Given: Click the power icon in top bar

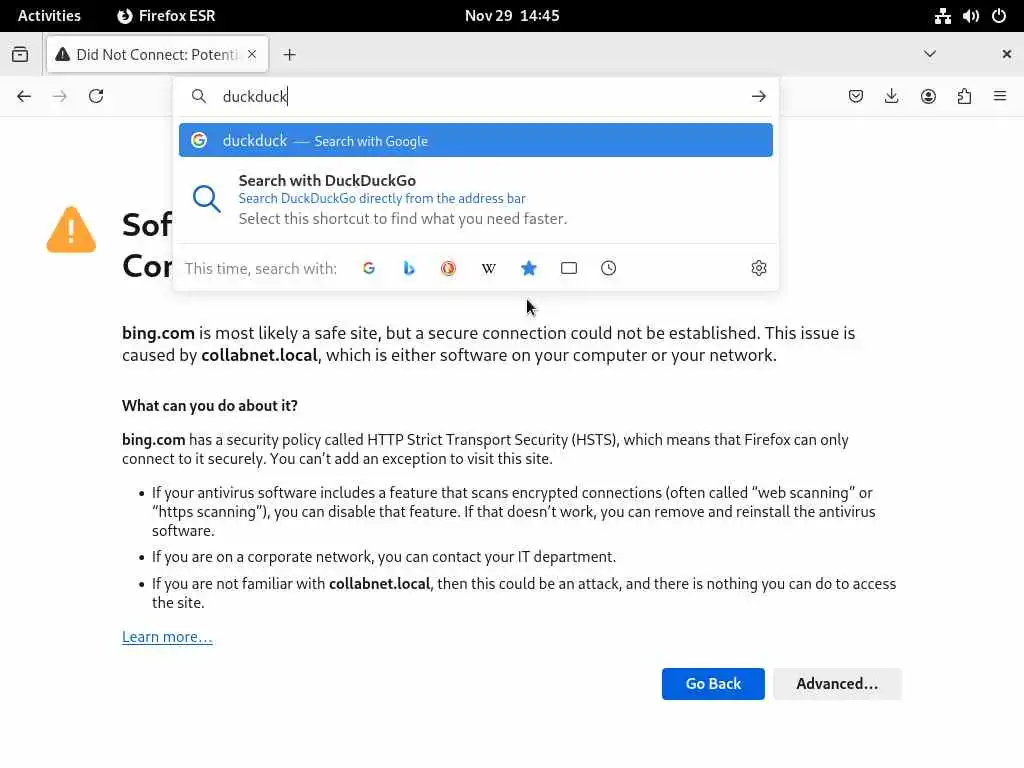Looking at the screenshot, I should pyautogui.click(x=999, y=16).
